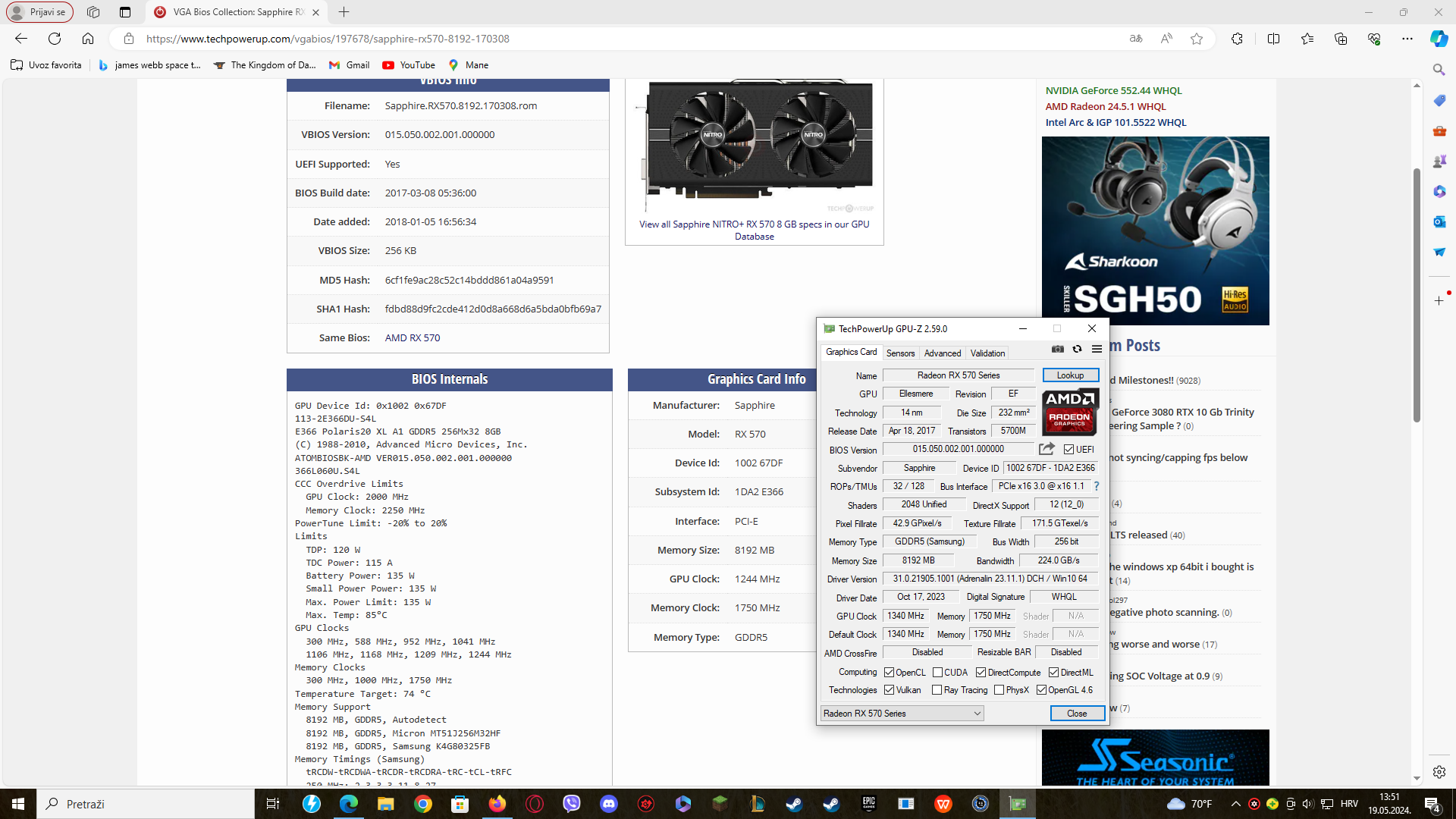The image size is (1456, 819).
Task: Click Close button in GPU-Z
Action: click(x=1076, y=714)
